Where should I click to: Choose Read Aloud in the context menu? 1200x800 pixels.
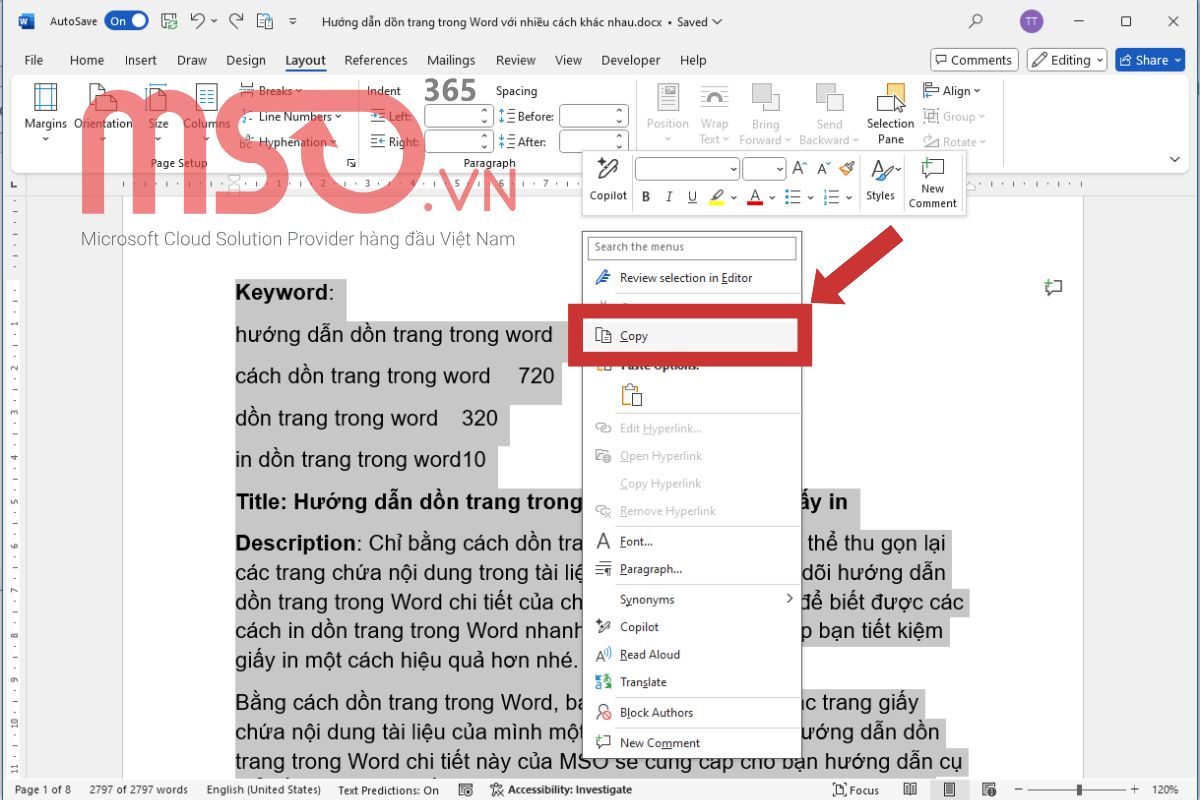[692, 655]
